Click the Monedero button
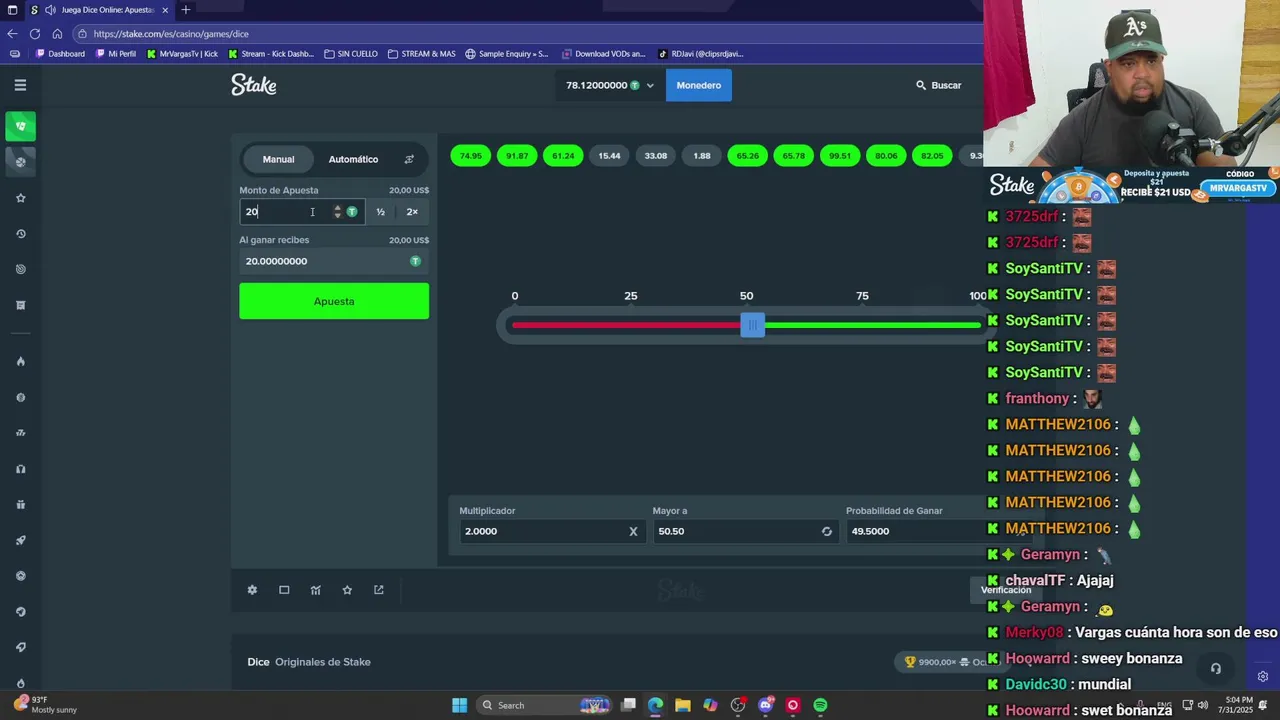Image resolution: width=1280 pixels, height=720 pixels. pos(698,85)
